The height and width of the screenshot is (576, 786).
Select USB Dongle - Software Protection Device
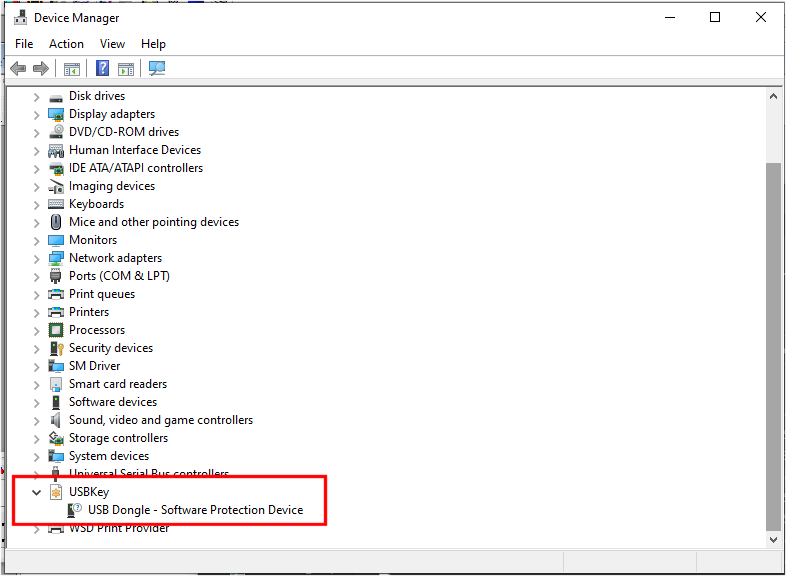tap(195, 510)
